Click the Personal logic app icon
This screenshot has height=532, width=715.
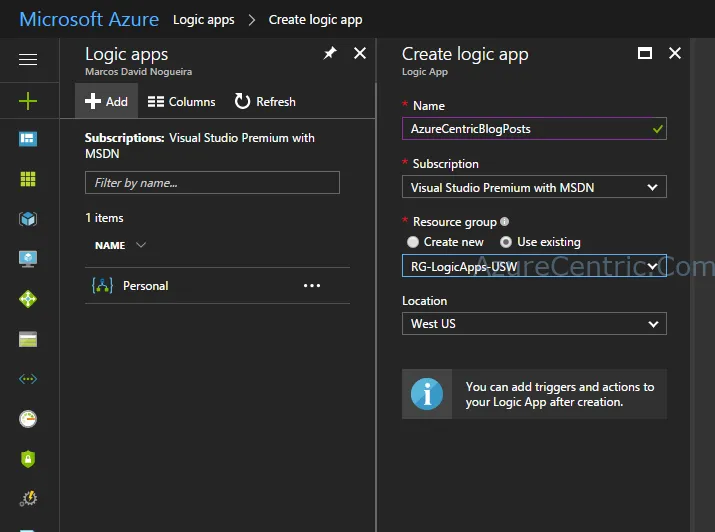point(102,285)
